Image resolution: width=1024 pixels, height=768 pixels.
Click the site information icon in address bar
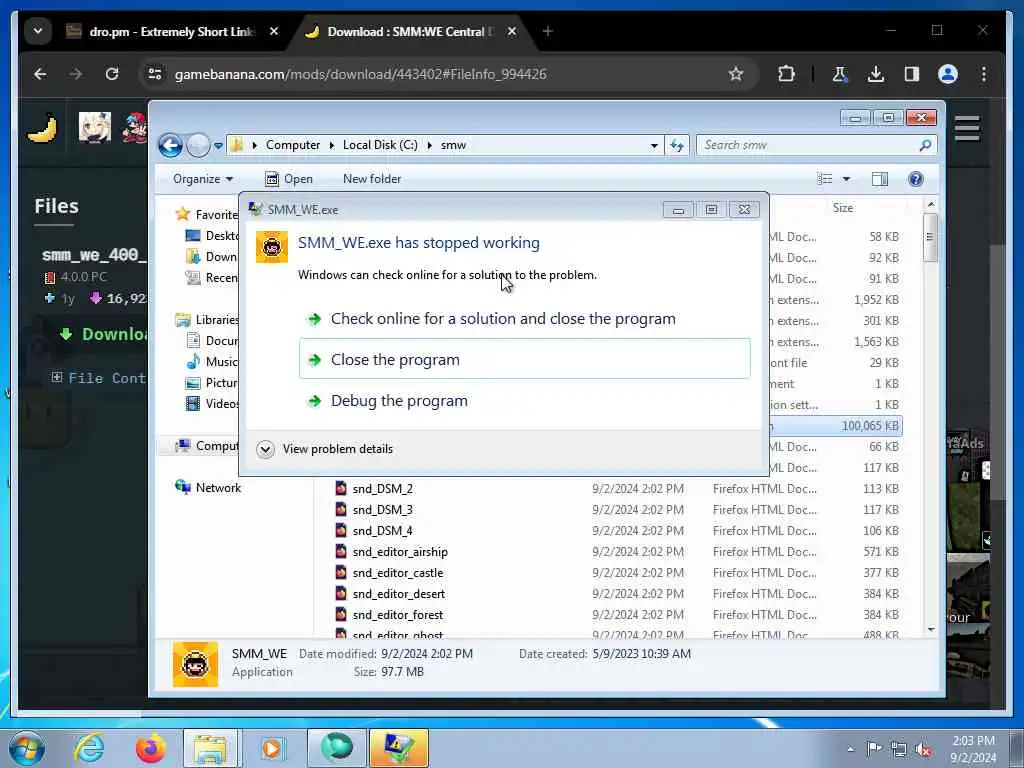click(x=155, y=74)
